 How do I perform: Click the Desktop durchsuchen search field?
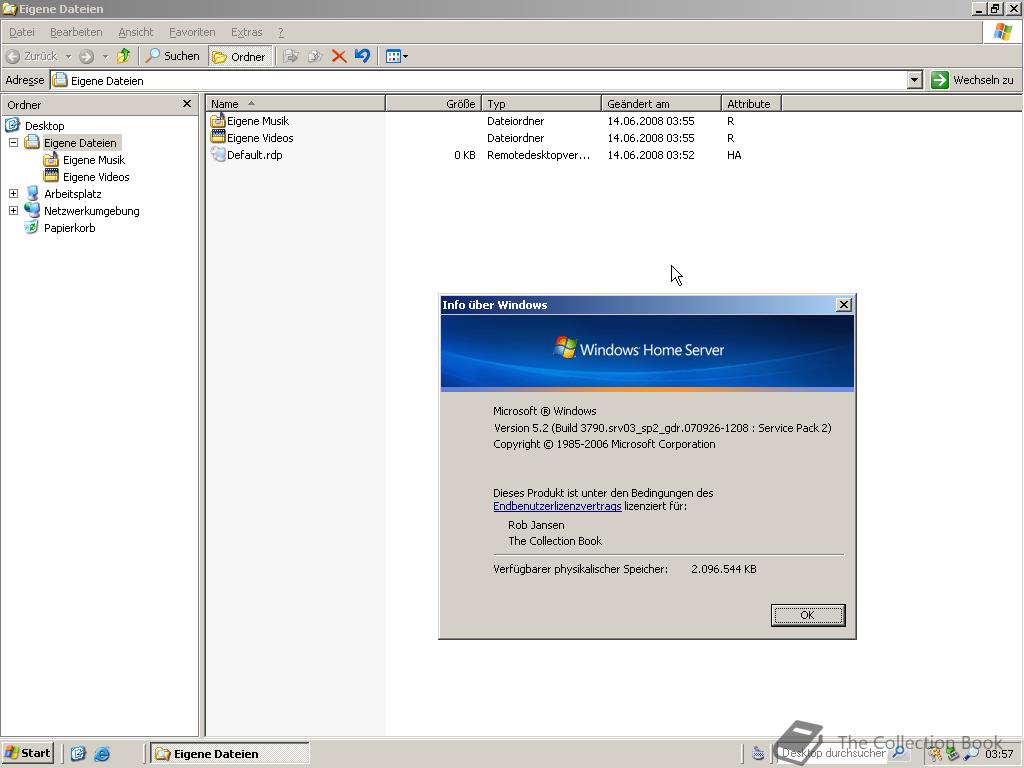coord(834,753)
